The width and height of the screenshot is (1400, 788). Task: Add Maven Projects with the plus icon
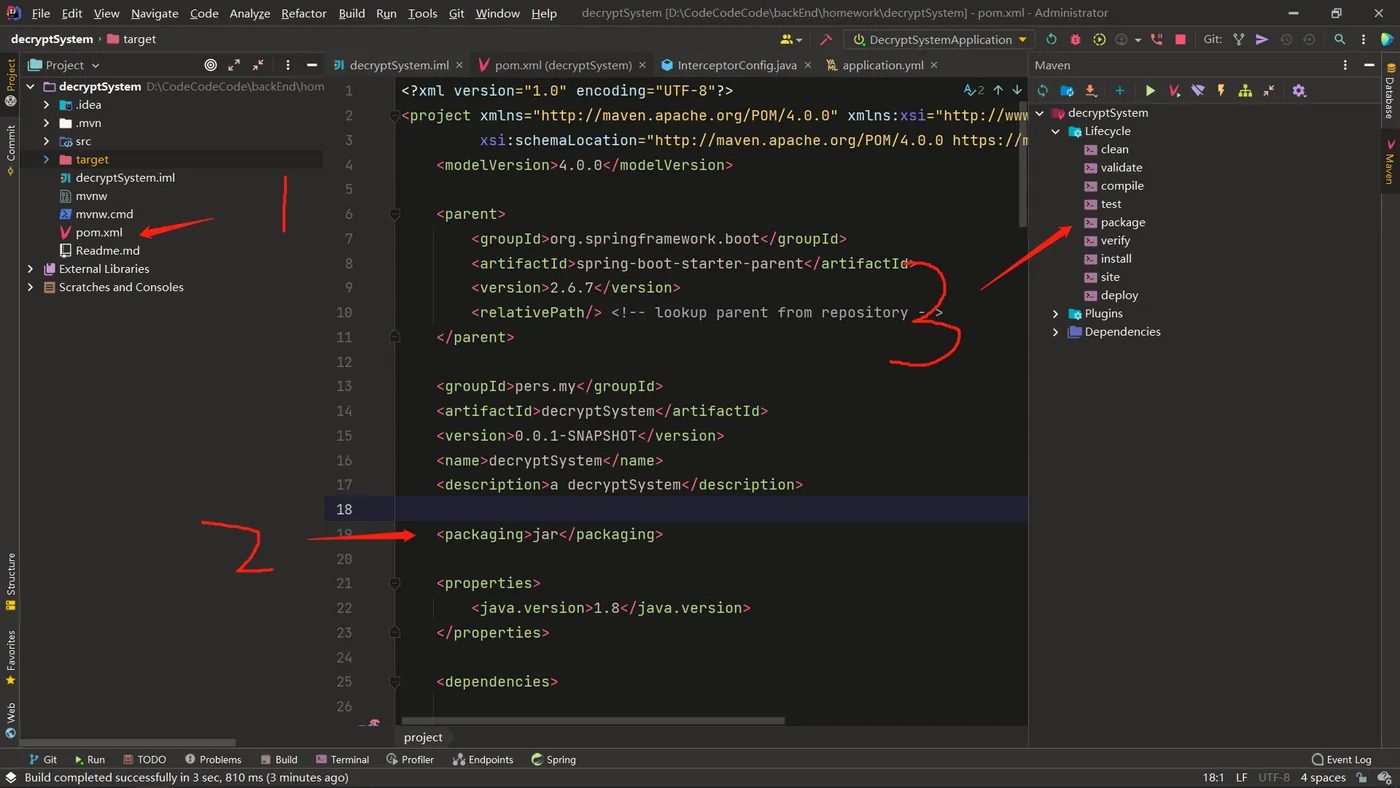(1119, 91)
